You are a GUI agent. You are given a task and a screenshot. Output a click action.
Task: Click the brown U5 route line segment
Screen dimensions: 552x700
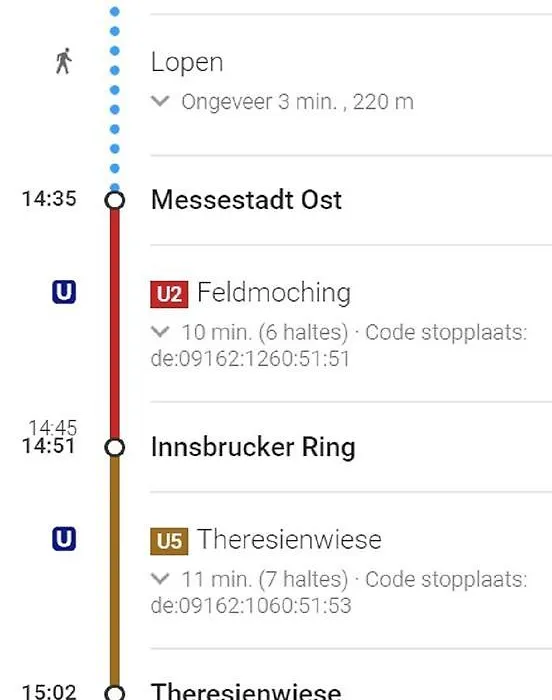[x=115, y=571]
